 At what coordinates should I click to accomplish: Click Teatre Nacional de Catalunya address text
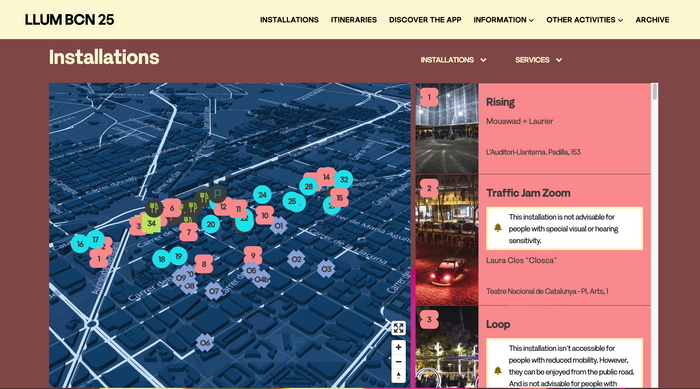click(x=547, y=291)
